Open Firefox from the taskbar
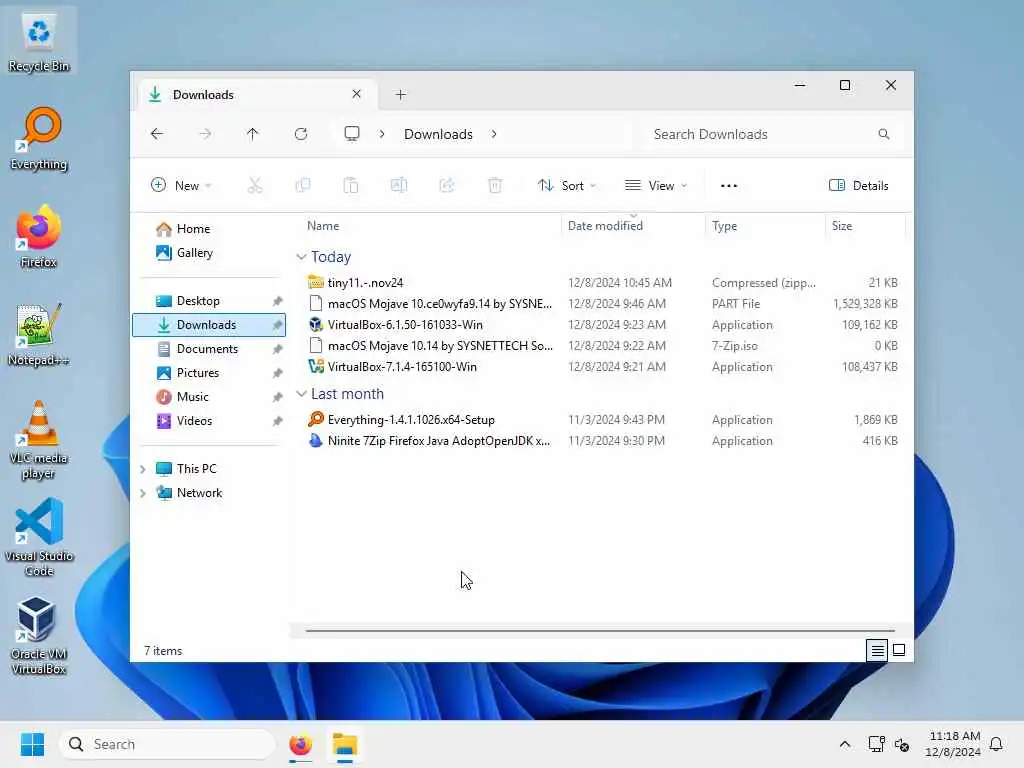Image resolution: width=1024 pixels, height=768 pixels. point(300,744)
